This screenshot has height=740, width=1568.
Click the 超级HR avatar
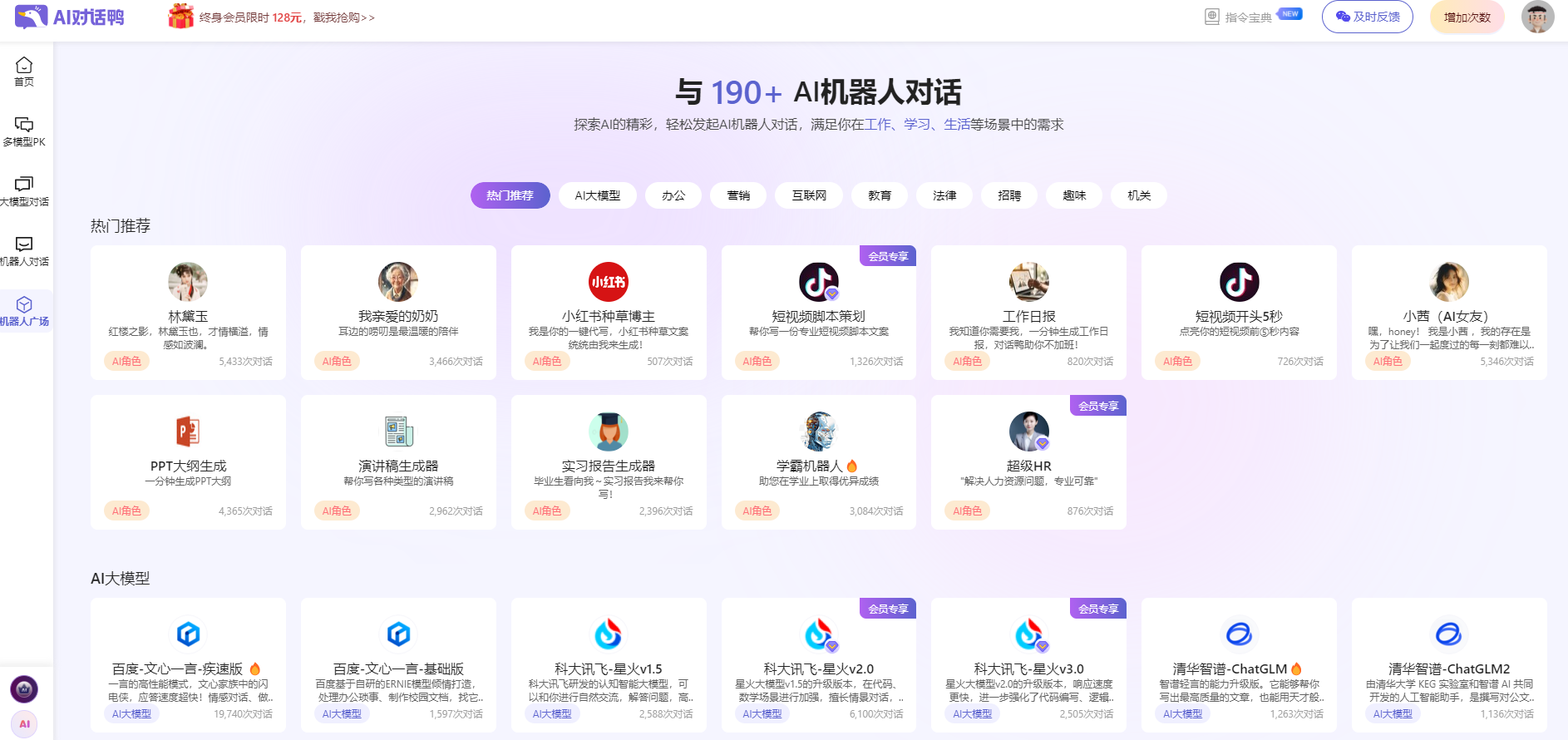tap(1029, 432)
